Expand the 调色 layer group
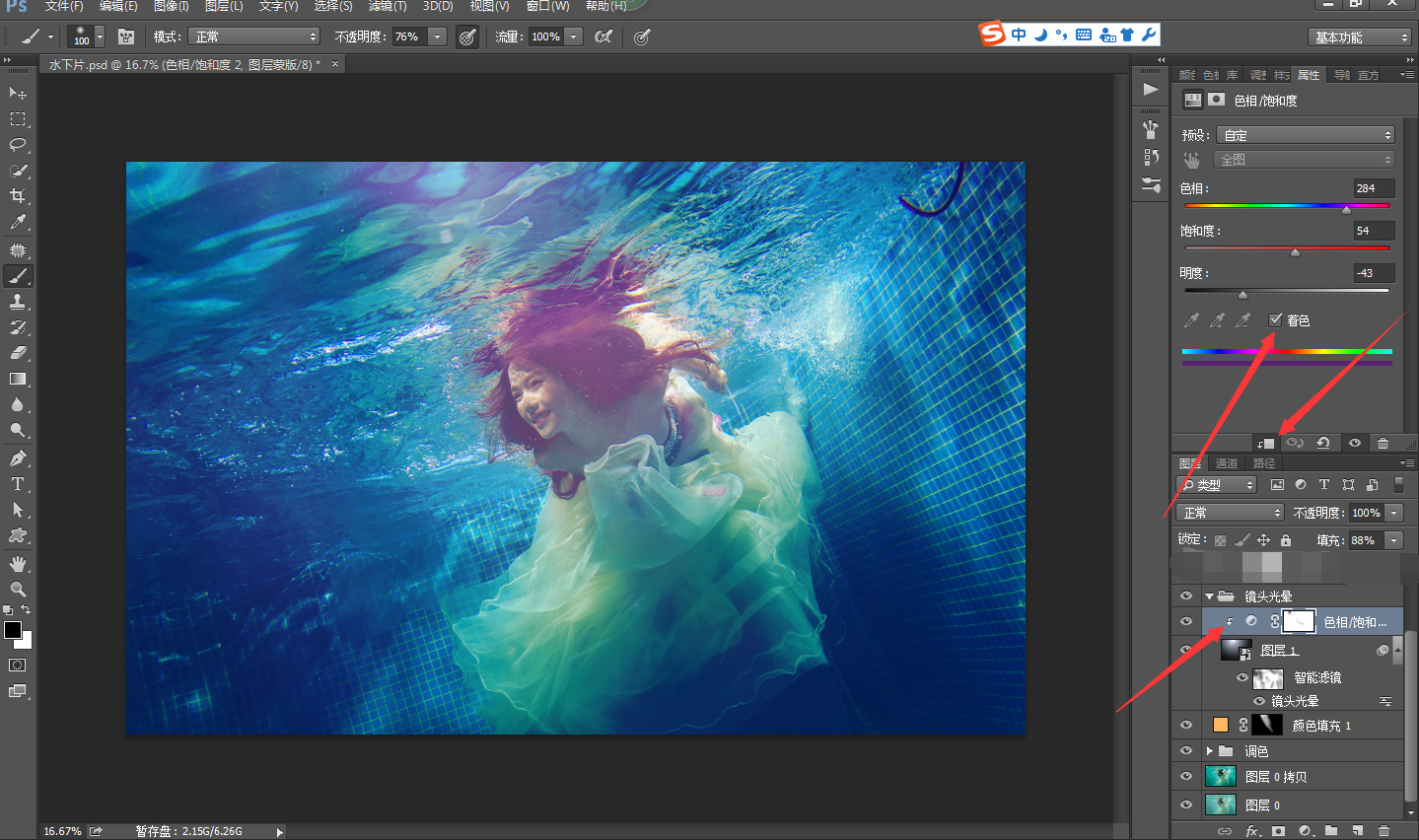The height and width of the screenshot is (840, 1419). [1209, 751]
